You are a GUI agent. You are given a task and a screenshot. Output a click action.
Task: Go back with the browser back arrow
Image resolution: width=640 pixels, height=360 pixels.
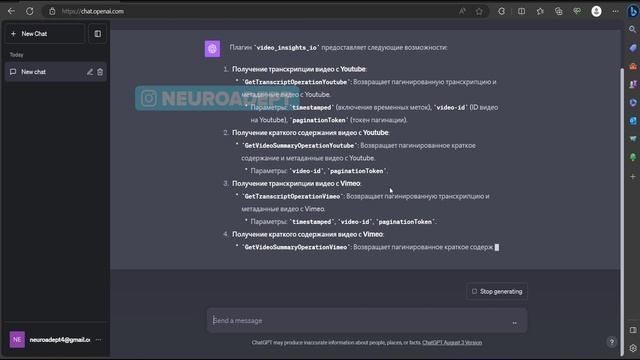tap(11, 11)
